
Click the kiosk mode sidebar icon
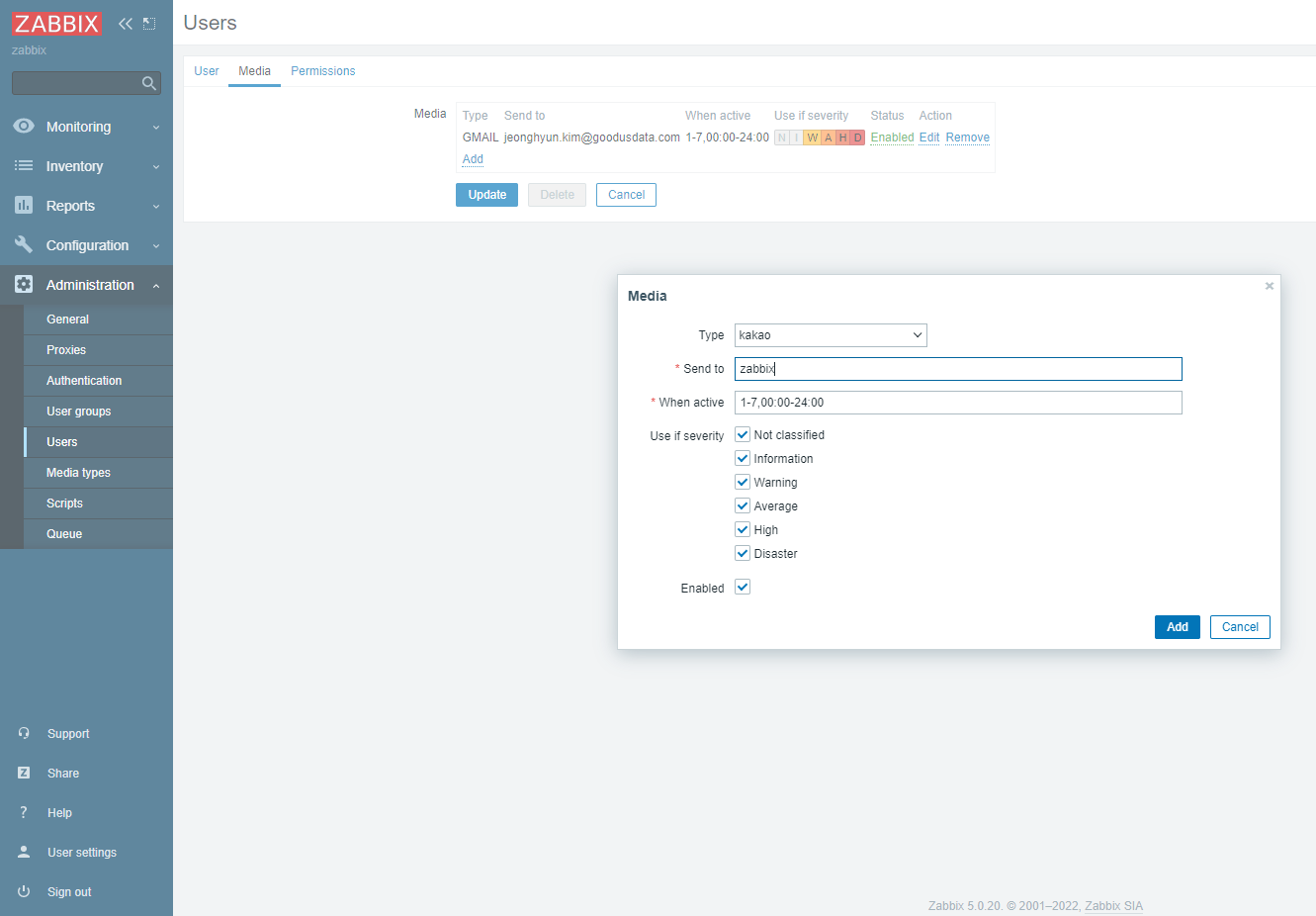point(149,24)
